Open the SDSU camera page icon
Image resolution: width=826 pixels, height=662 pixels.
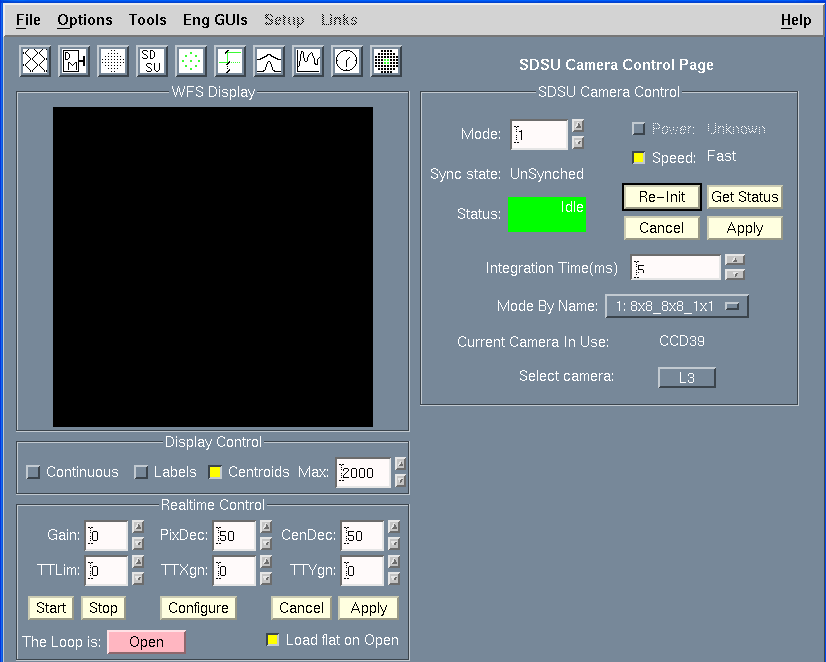(152, 61)
